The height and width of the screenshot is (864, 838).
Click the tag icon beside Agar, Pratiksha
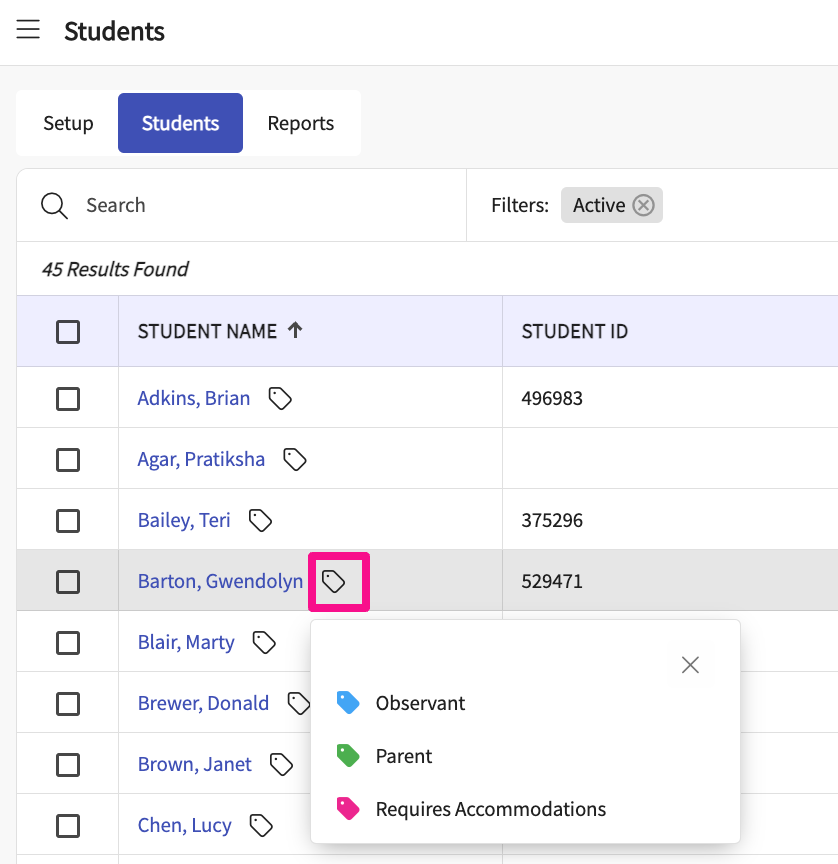[x=294, y=459]
